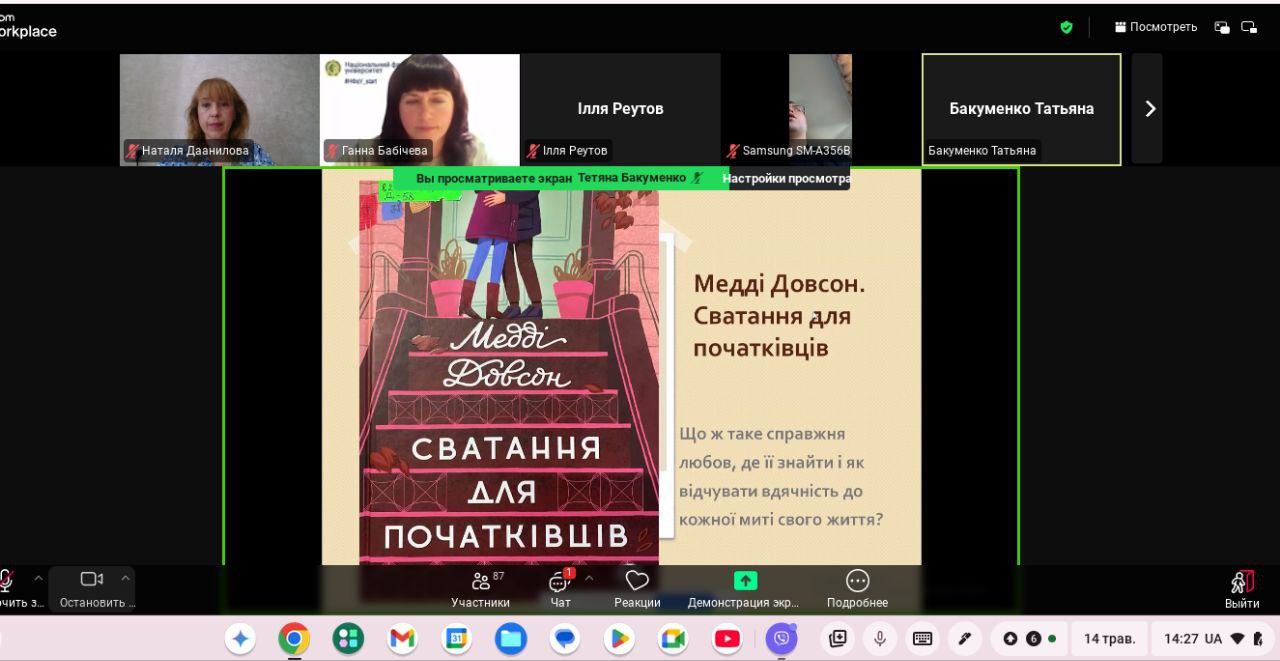Image resolution: width=1280 pixels, height=661 pixels.
Task: Click the last icon after Посмотреть
Action: tap(1249, 27)
